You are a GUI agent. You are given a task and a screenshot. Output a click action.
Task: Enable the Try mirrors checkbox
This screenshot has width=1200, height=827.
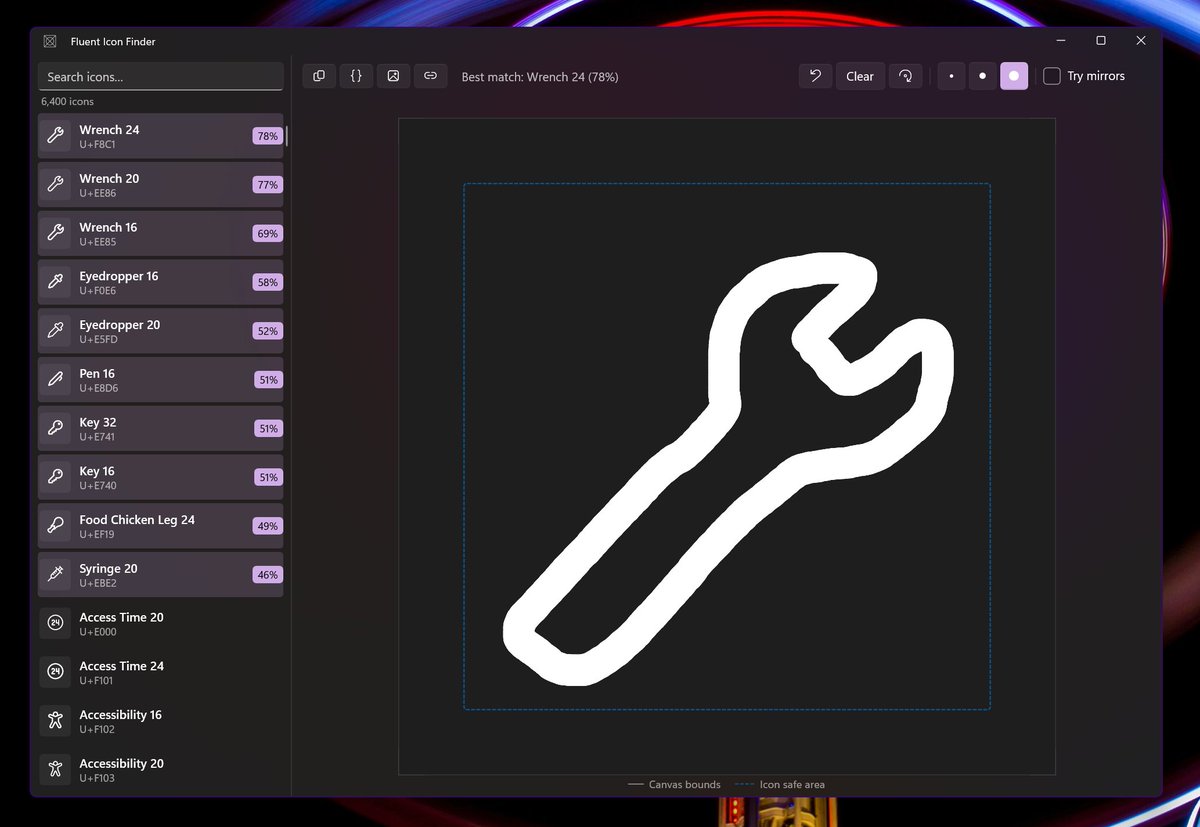[1052, 76]
